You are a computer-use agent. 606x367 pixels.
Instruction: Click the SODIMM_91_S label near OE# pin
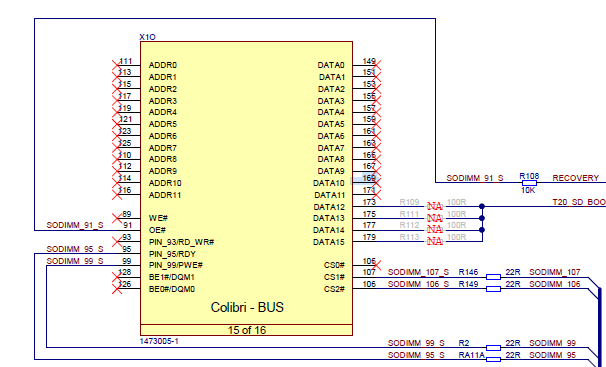click(75, 225)
